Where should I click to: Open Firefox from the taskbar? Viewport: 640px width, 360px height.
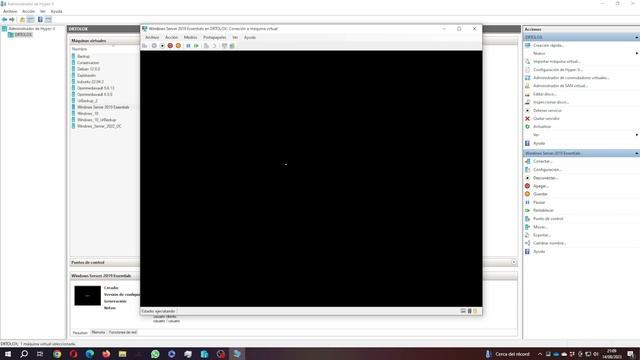(x=106, y=354)
